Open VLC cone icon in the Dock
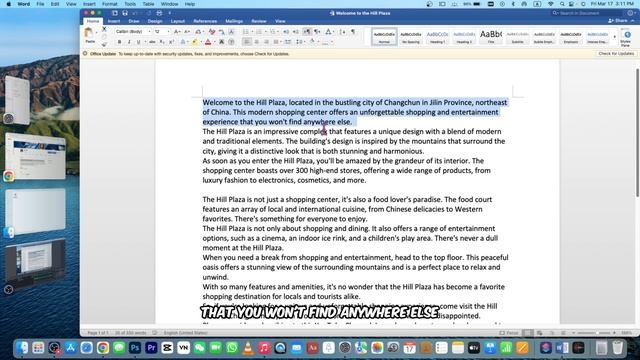 click(248, 348)
